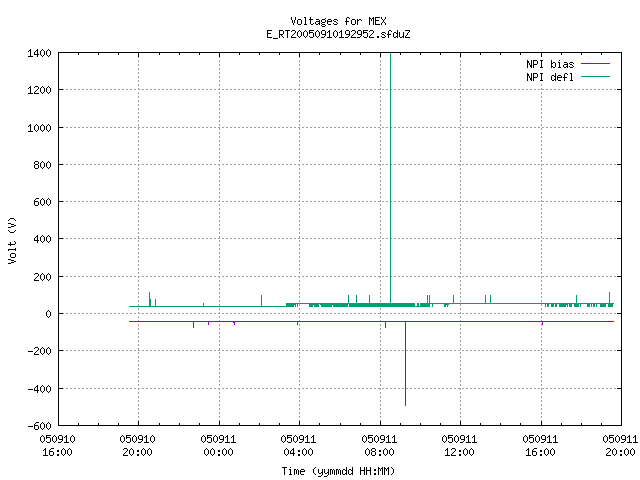Click the '050911 00:00' x-axis tick label
The height and width of the screenshot is (480, 640).
(x=218, y=445)
